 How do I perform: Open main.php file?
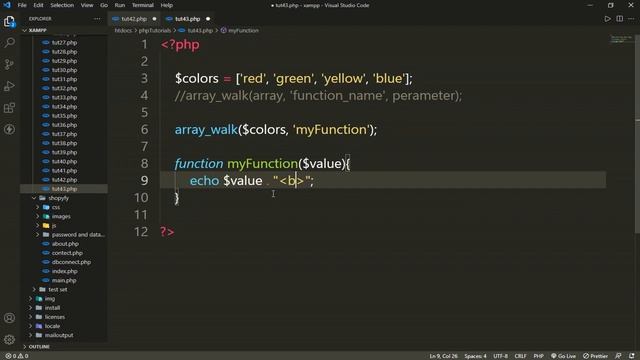click(x=64, y=280)
